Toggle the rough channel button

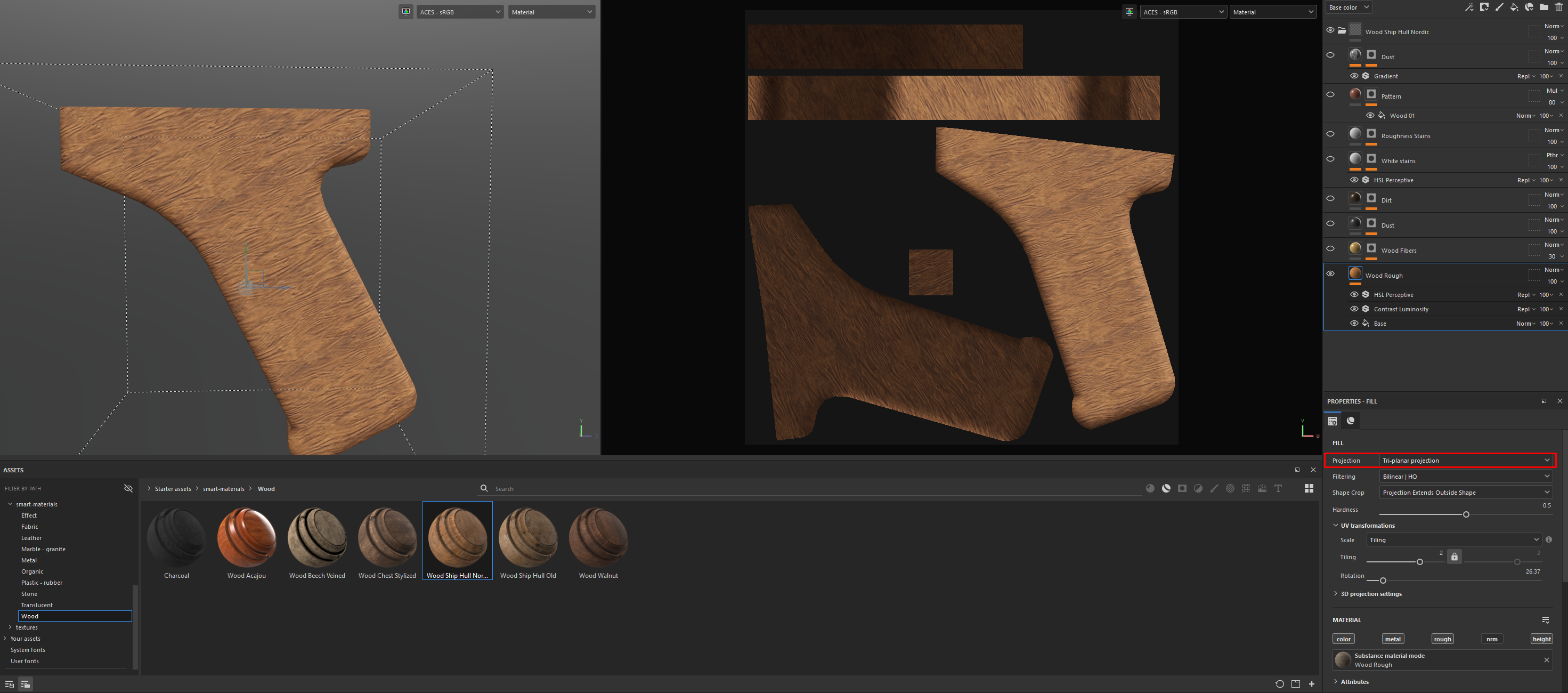click(x=1442, y=639)
